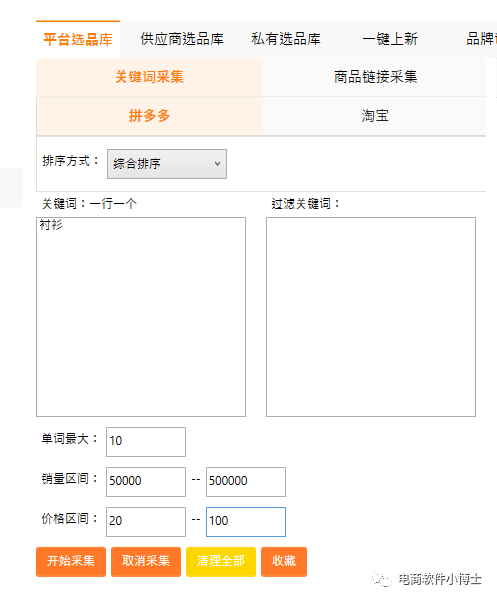Clear everything with yellow 清理全部 button
The height and width of the screenshot is (601, 497).
221,562
